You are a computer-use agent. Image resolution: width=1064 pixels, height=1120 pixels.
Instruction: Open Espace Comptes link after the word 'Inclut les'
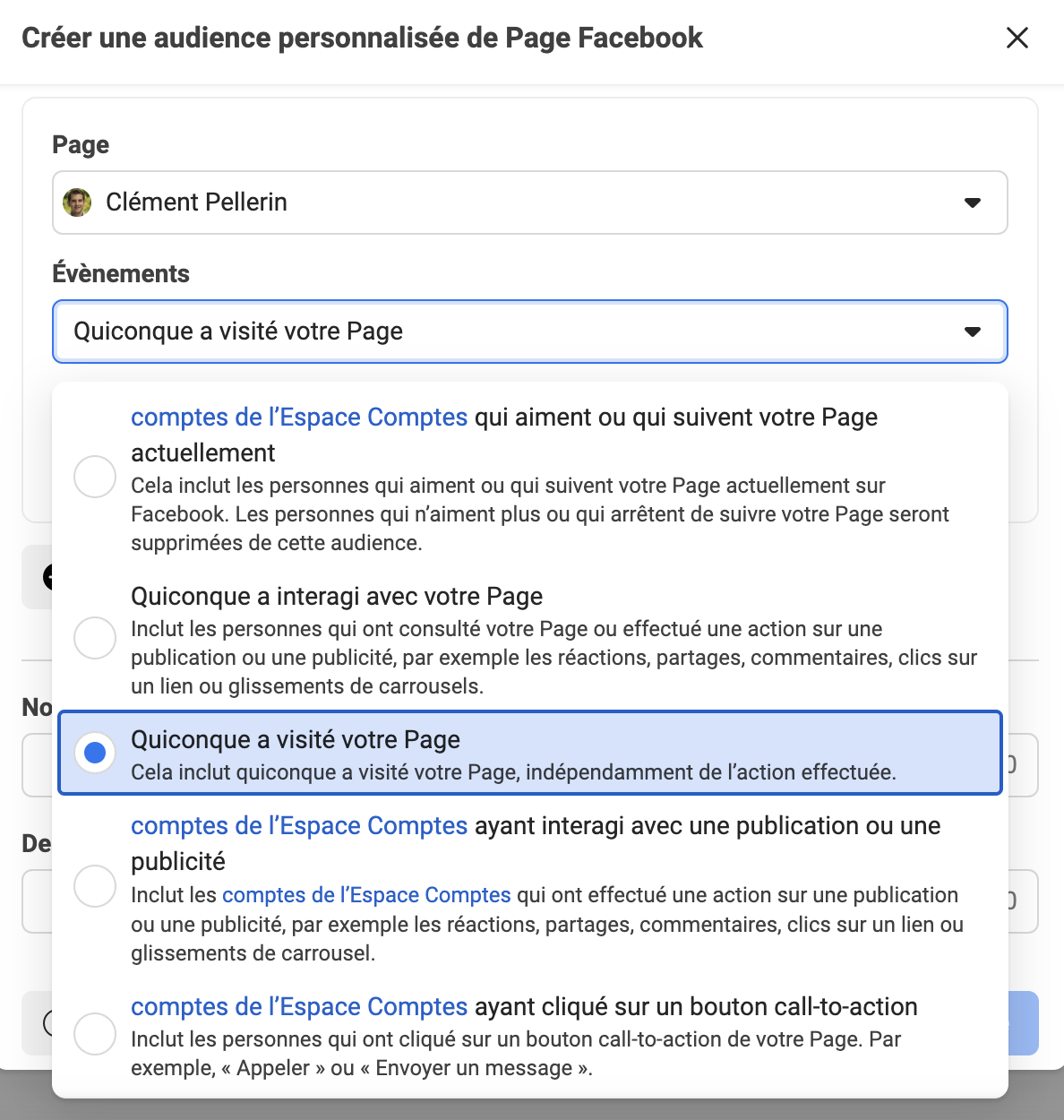(x=366, y=895)
